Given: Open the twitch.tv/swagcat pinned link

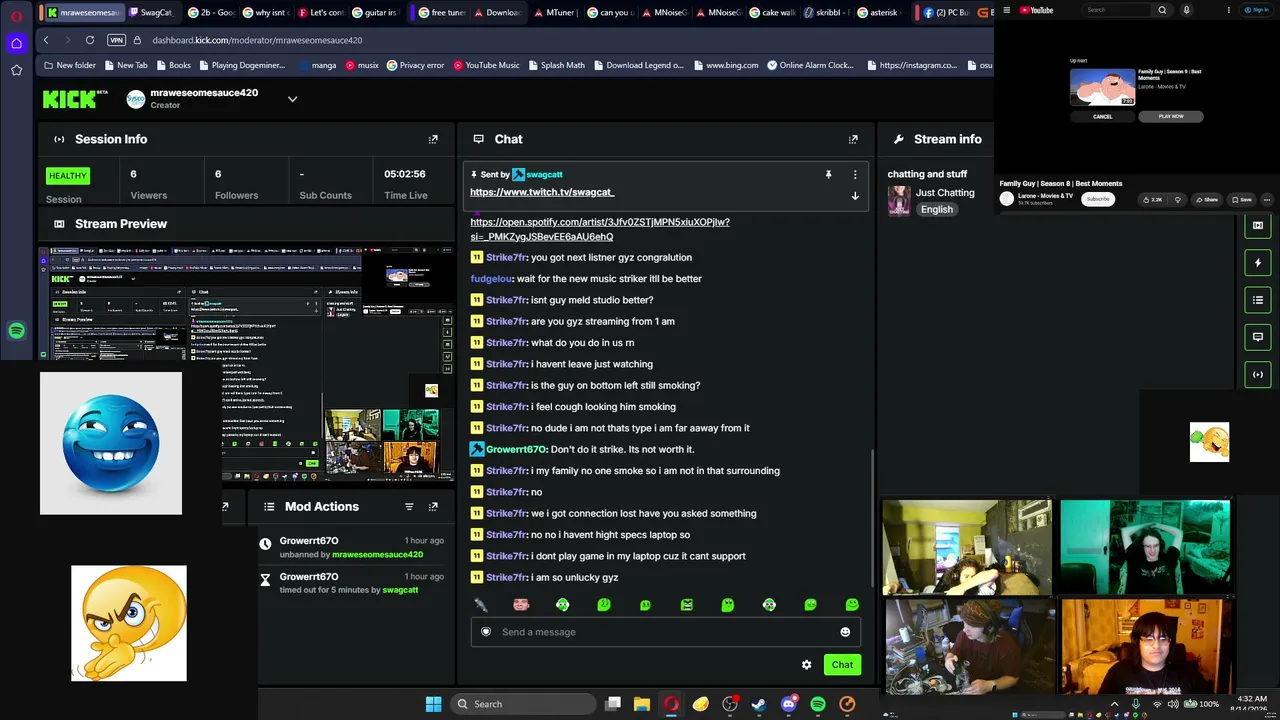Looking at the screenshot, I should point(542,192).
